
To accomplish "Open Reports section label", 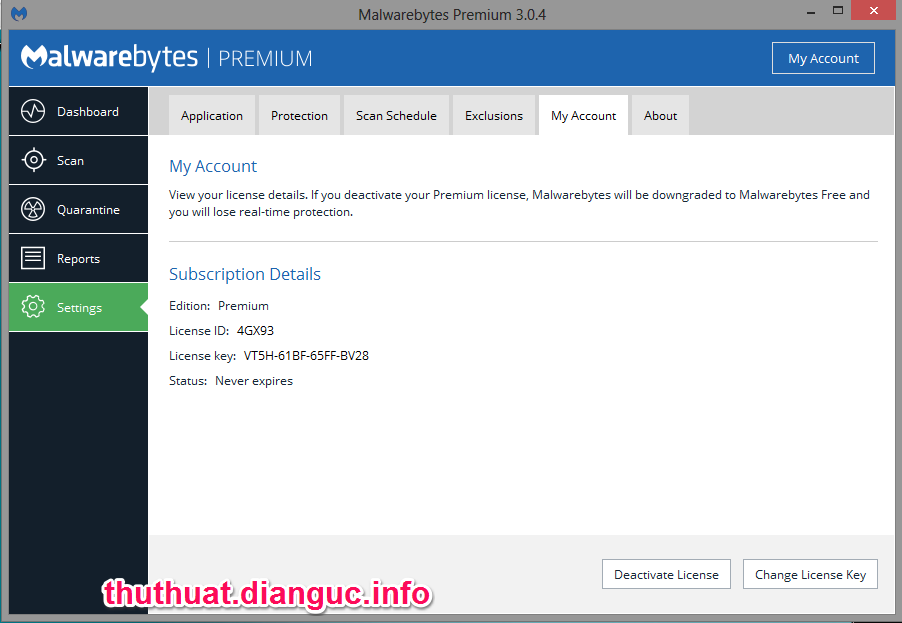I will (78, 259).
